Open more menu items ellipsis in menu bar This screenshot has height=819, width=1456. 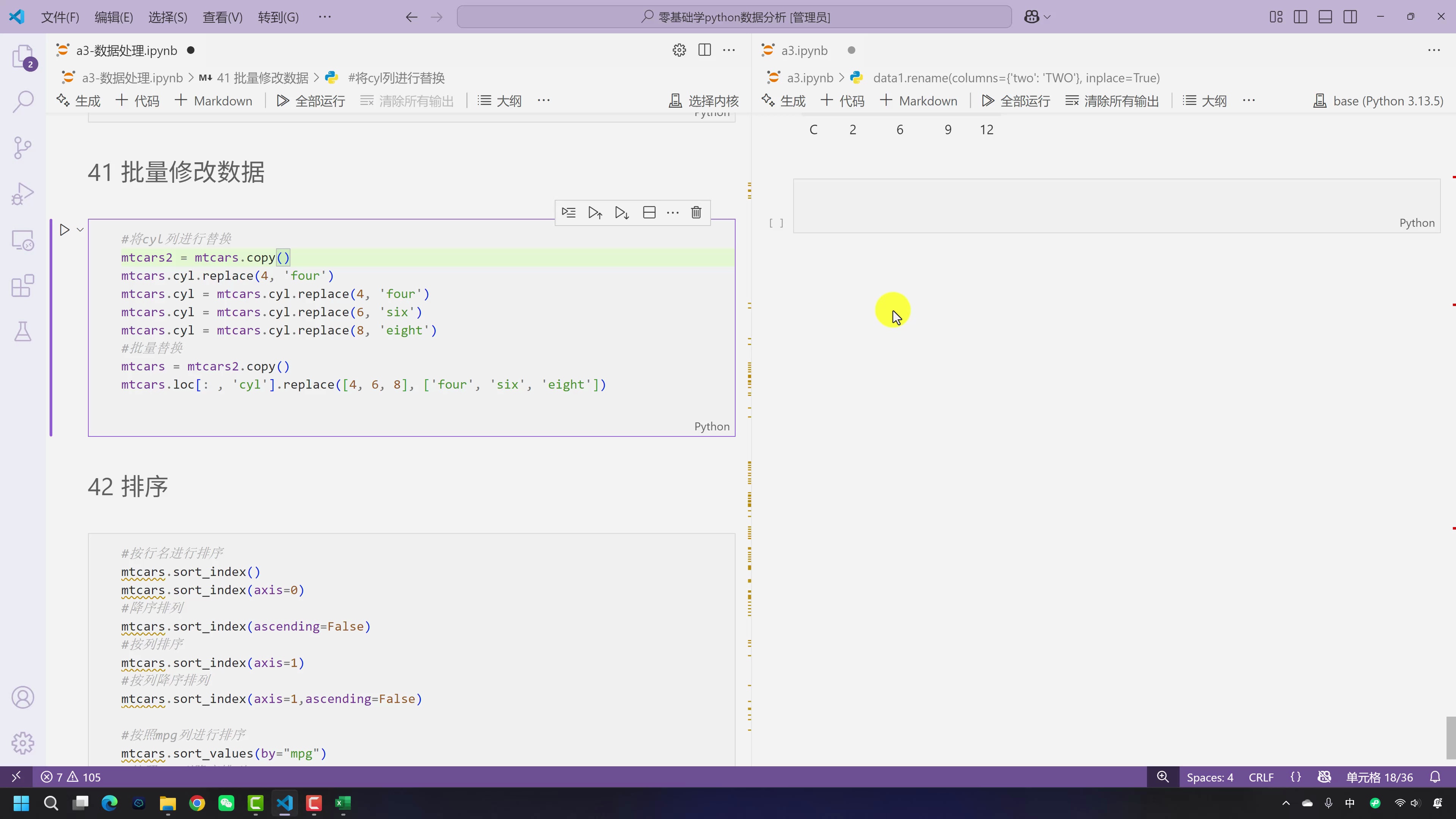pos(325,17)
